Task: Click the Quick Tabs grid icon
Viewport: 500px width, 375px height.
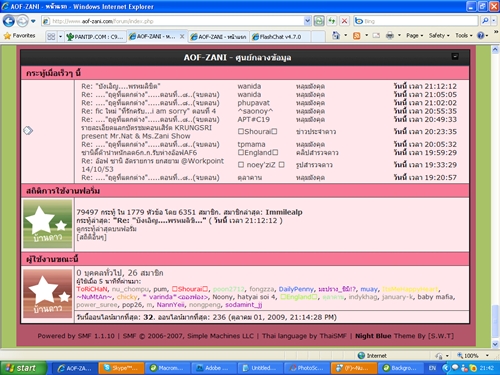Action: 51,36
